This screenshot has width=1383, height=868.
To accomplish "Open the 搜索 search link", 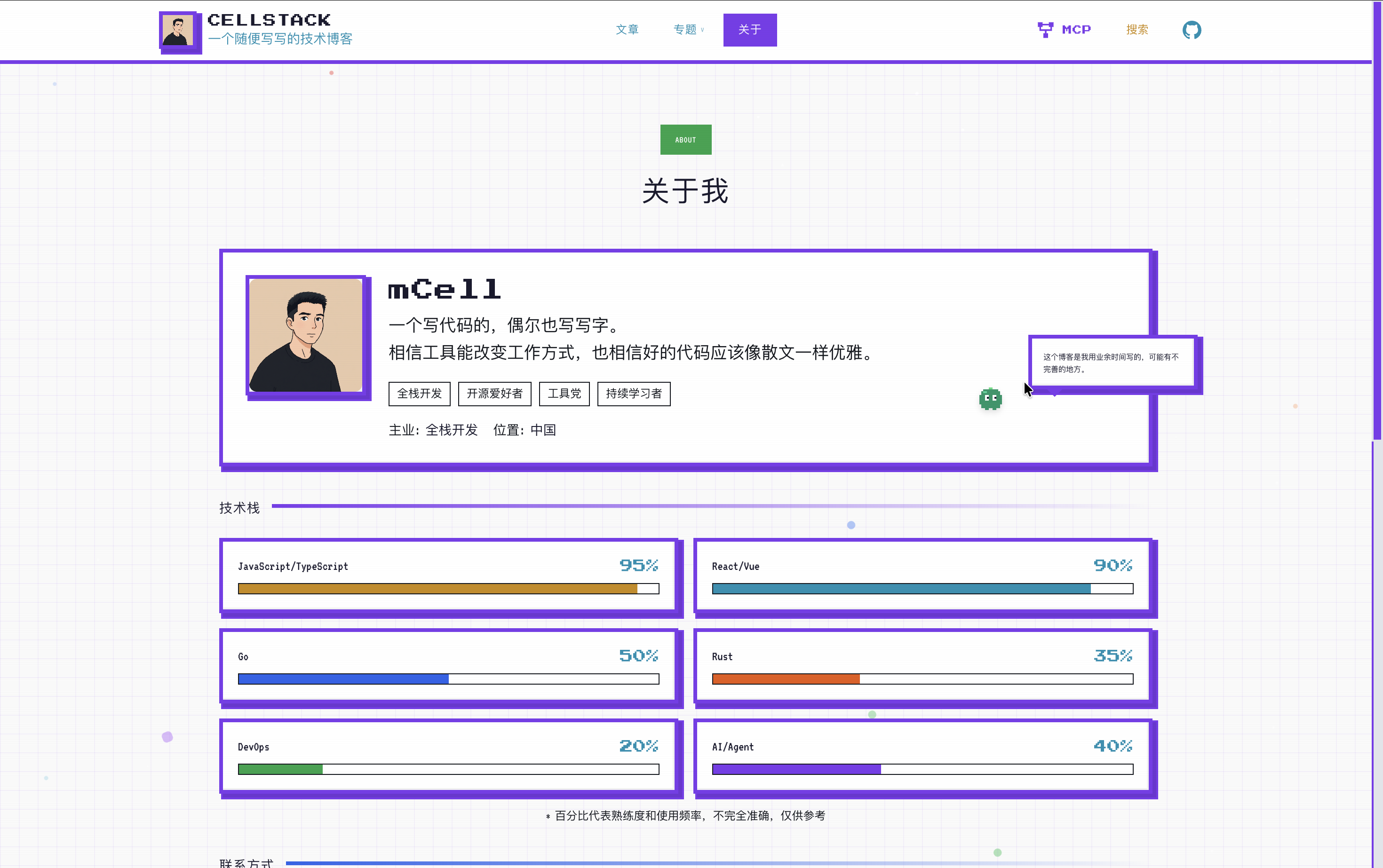I will (1137, 30).
